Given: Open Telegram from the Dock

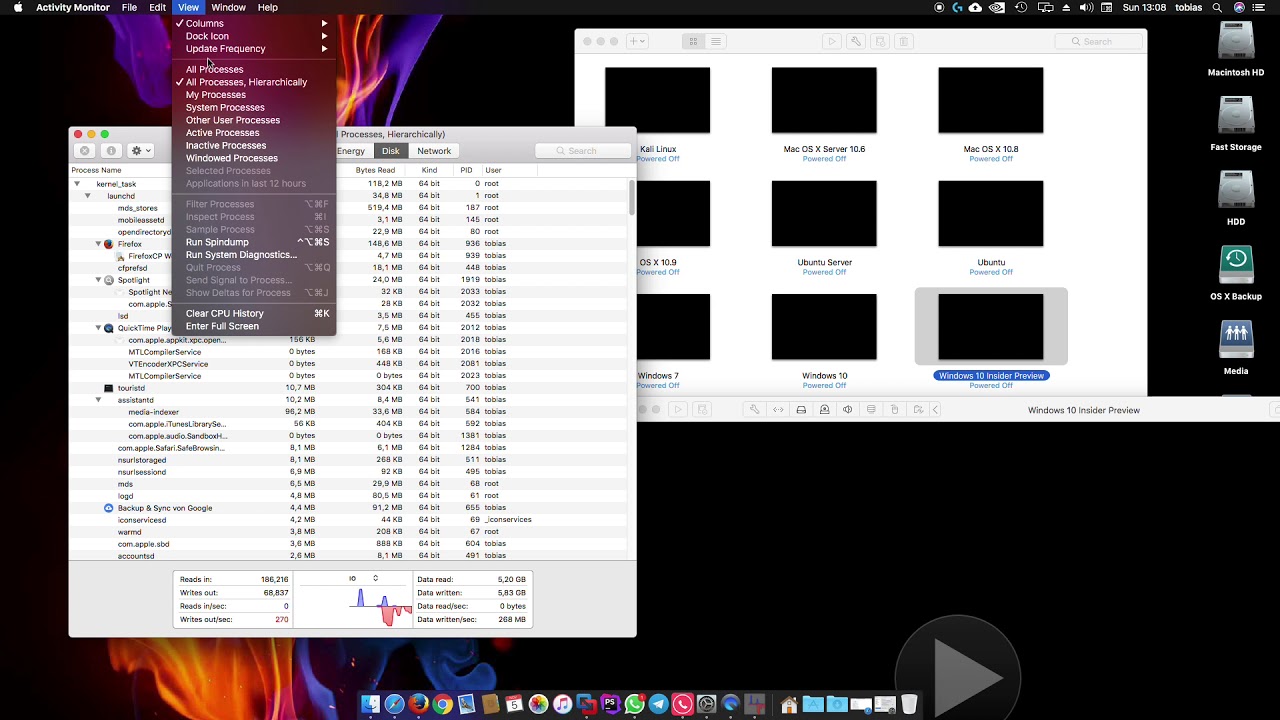Looking at the screenshot, I should (x=659, y=705).
